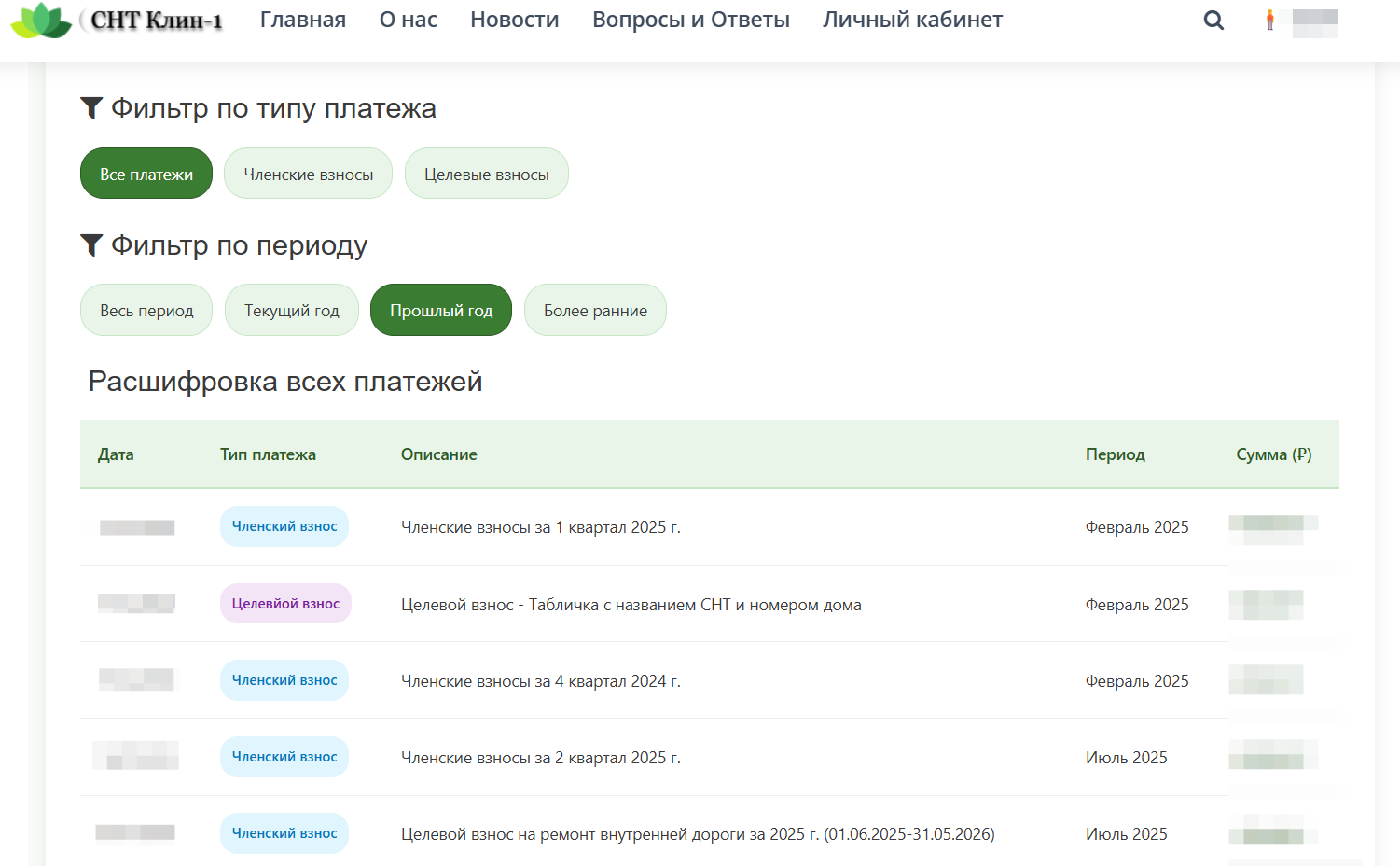This screenshot has height=866, width=1400.
Task: Filter by 'Целевые взносы'
Action: click(x=486, y=175)
